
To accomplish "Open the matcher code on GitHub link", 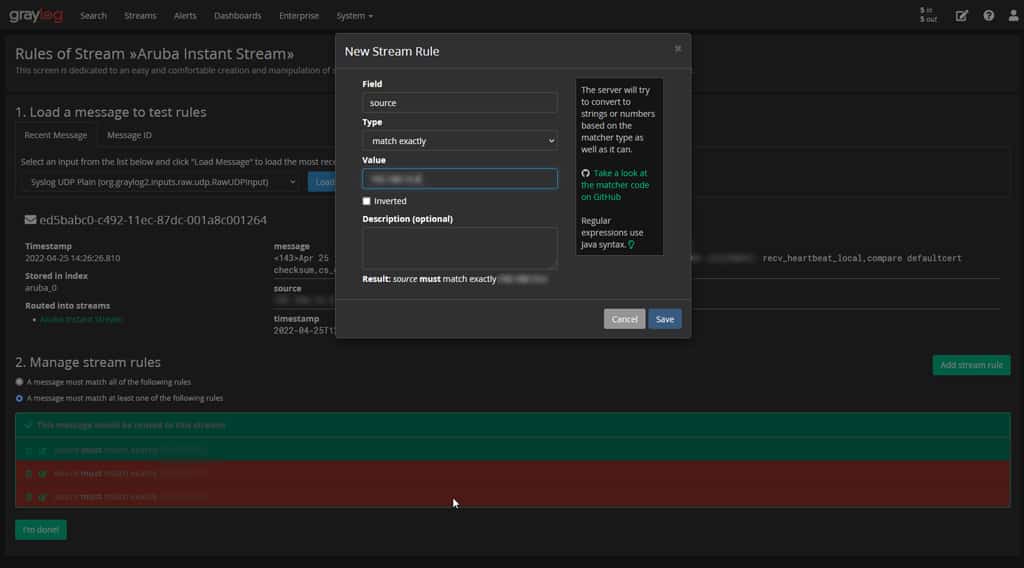I will coord(615,185).
